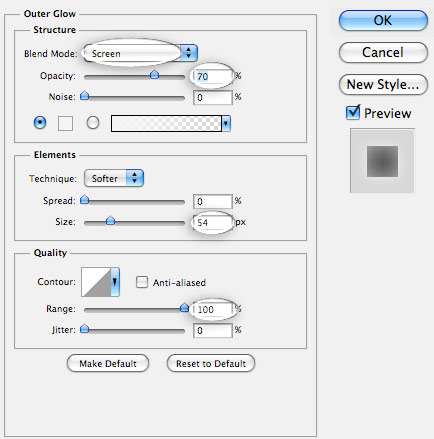Click Reset to Default button
The width and height of the screenshot is (434, 439).
click(211, 363)
